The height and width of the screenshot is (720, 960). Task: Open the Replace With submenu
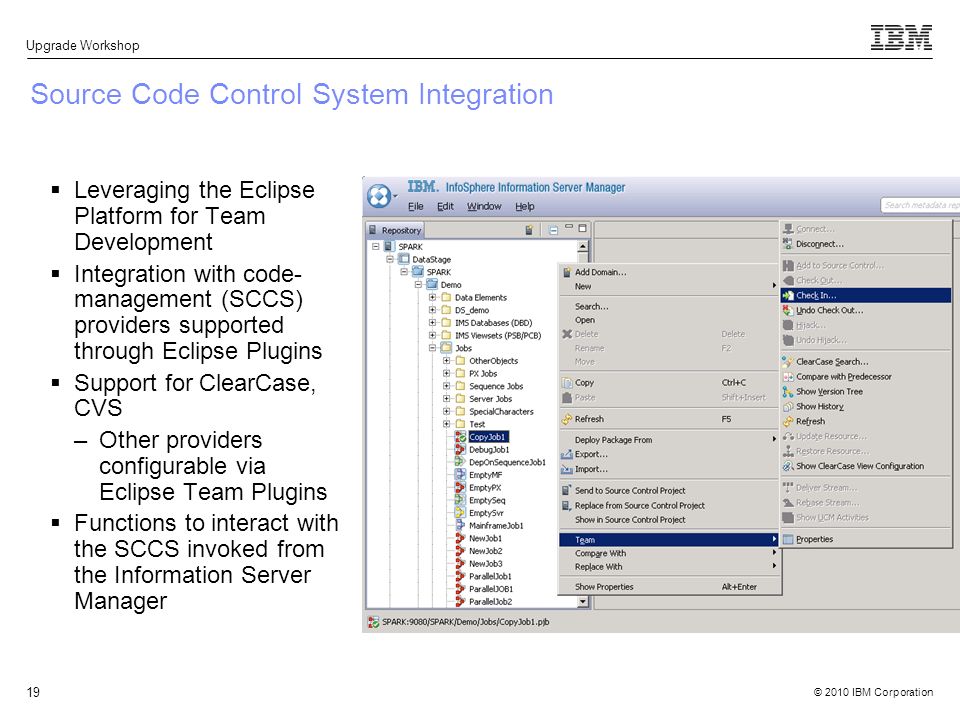coord(669,567)
